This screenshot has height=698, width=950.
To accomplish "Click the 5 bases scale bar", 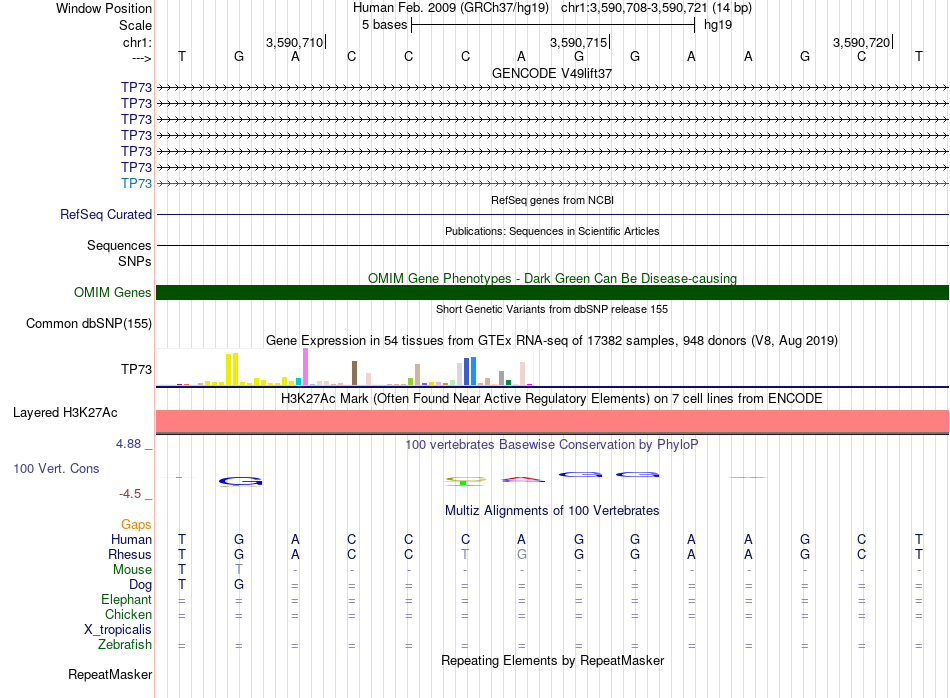I will pyautogui.click(x=553, y=25).
